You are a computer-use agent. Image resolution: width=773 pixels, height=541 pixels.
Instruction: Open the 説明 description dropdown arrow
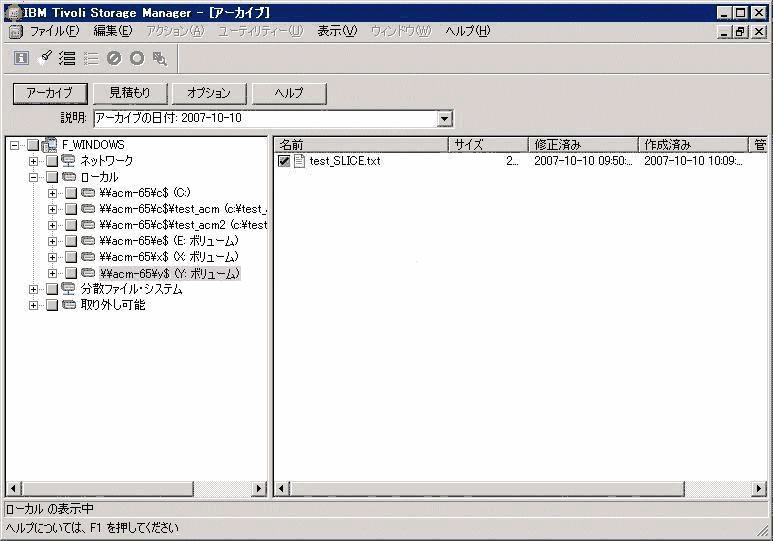[x=444, y=118]
